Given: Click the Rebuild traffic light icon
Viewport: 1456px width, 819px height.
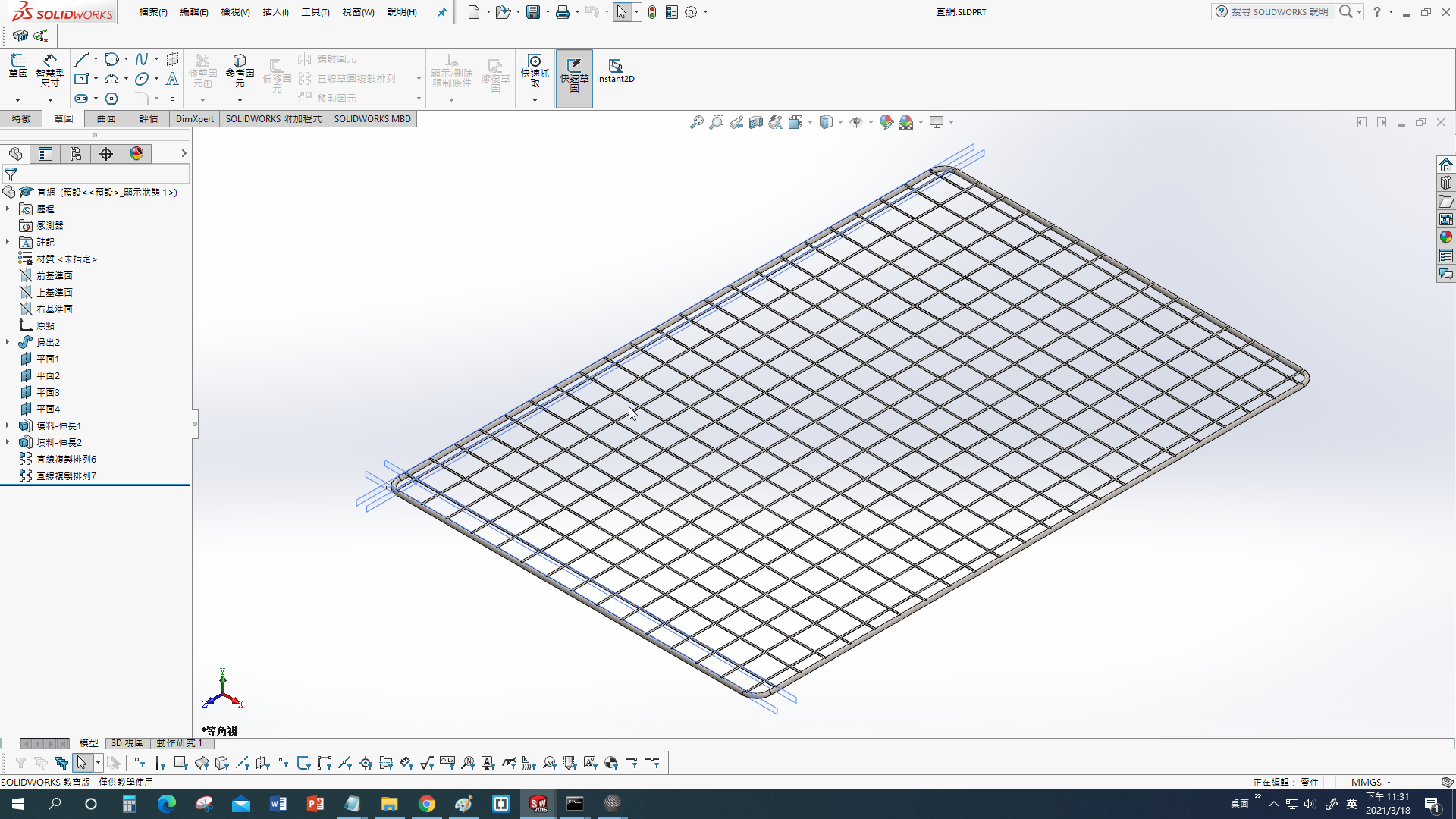Looking at the screenshot, I should (652, 12).
